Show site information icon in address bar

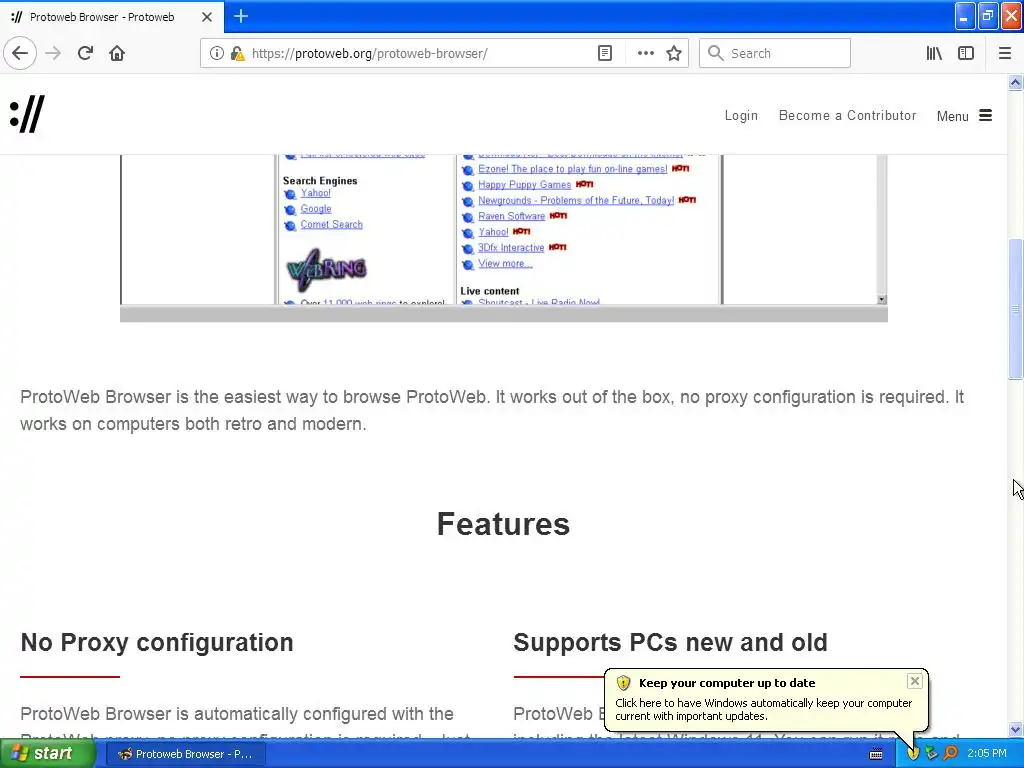216,53
